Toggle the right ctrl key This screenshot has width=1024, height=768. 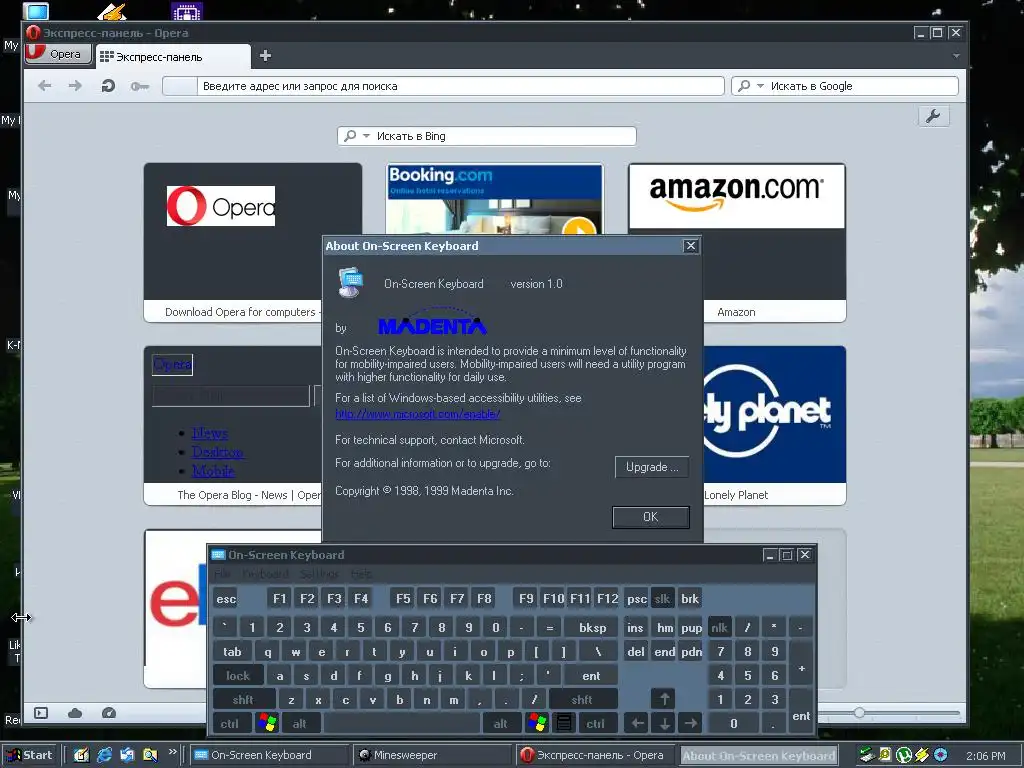click(596, 723)
